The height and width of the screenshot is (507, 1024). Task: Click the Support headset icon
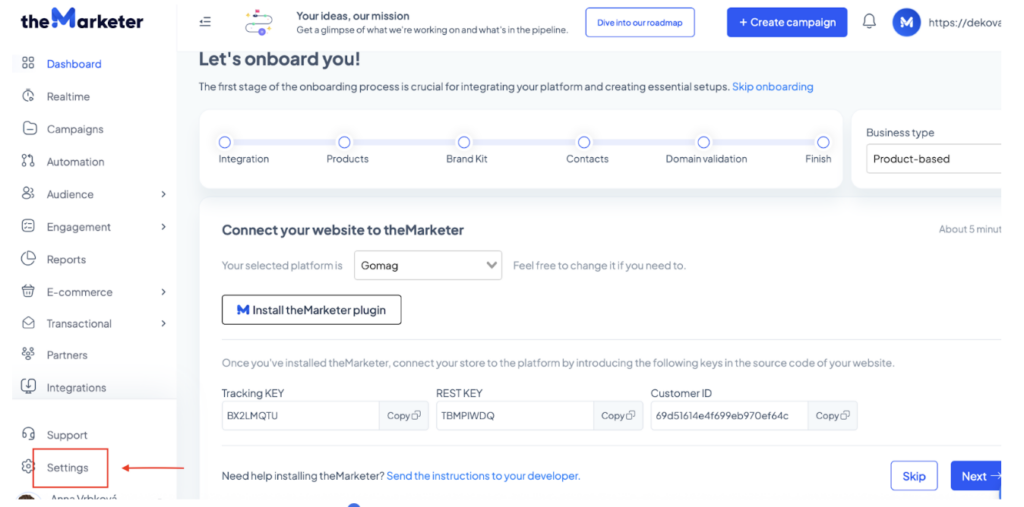point(28,435)
